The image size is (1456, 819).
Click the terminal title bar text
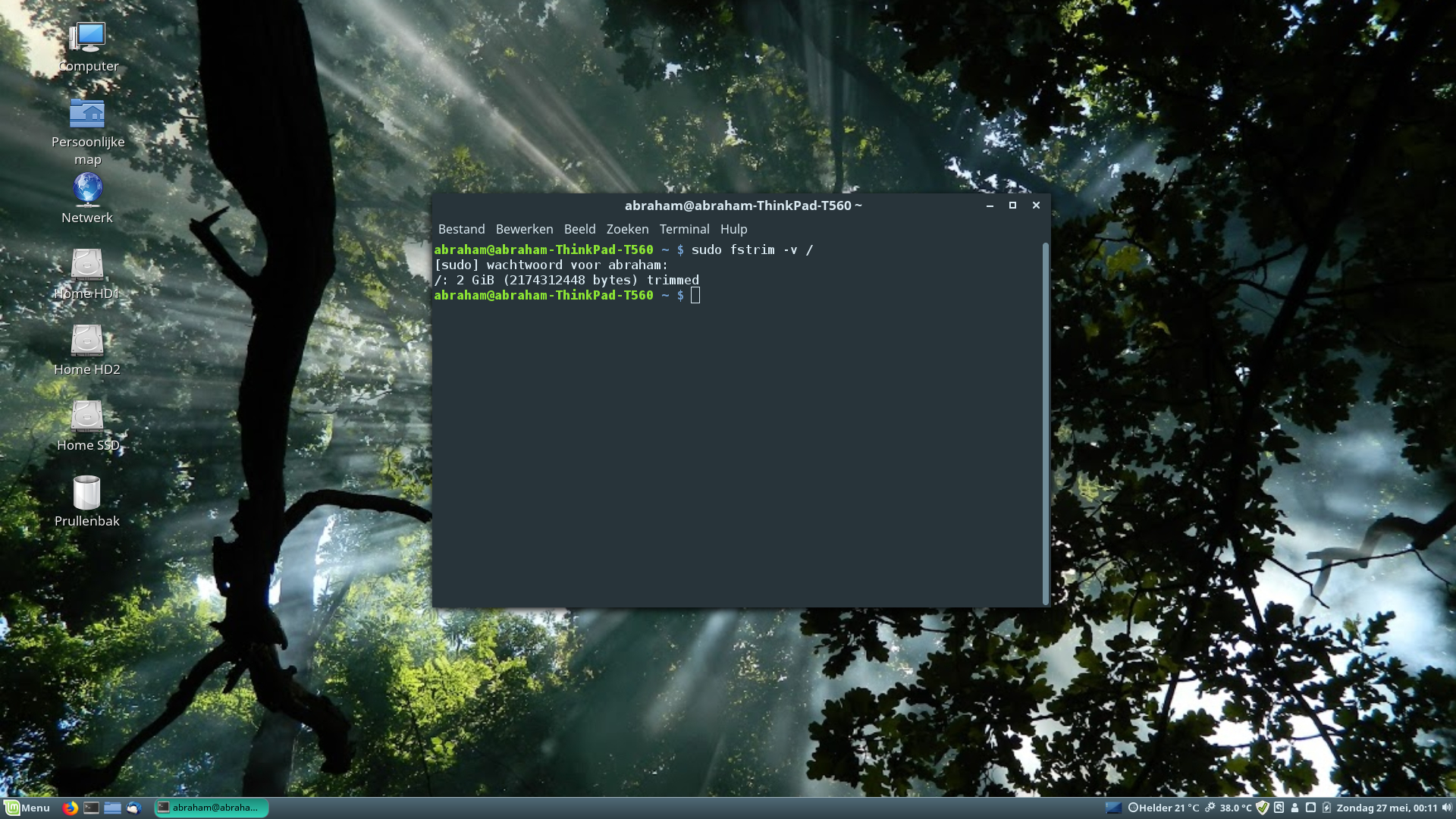coord(742,206)
